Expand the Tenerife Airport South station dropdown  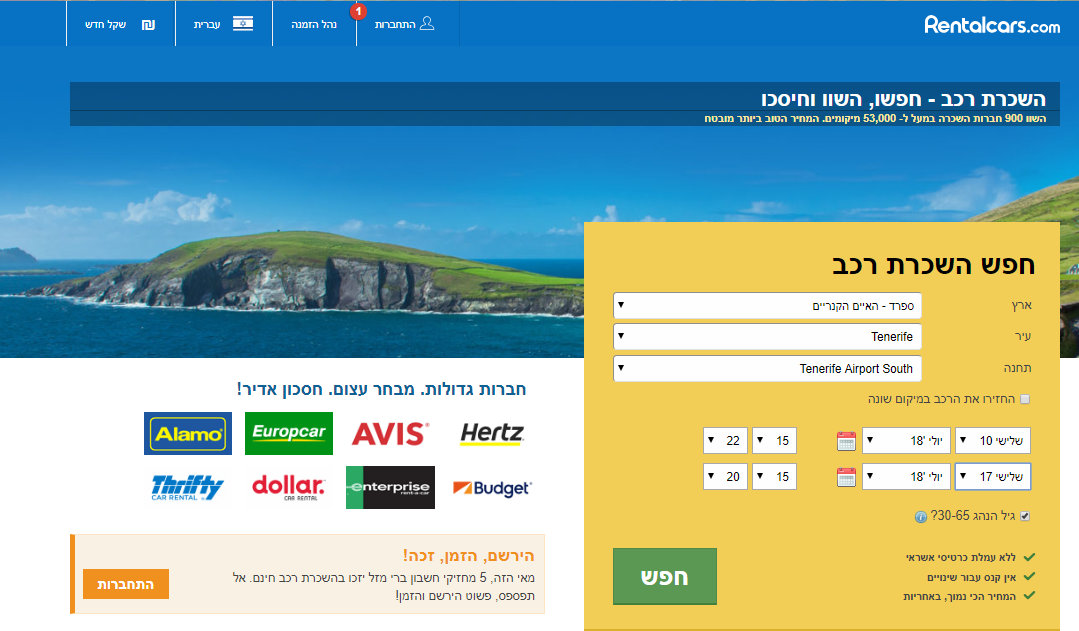pyautogui.click(x=768, y=368)
